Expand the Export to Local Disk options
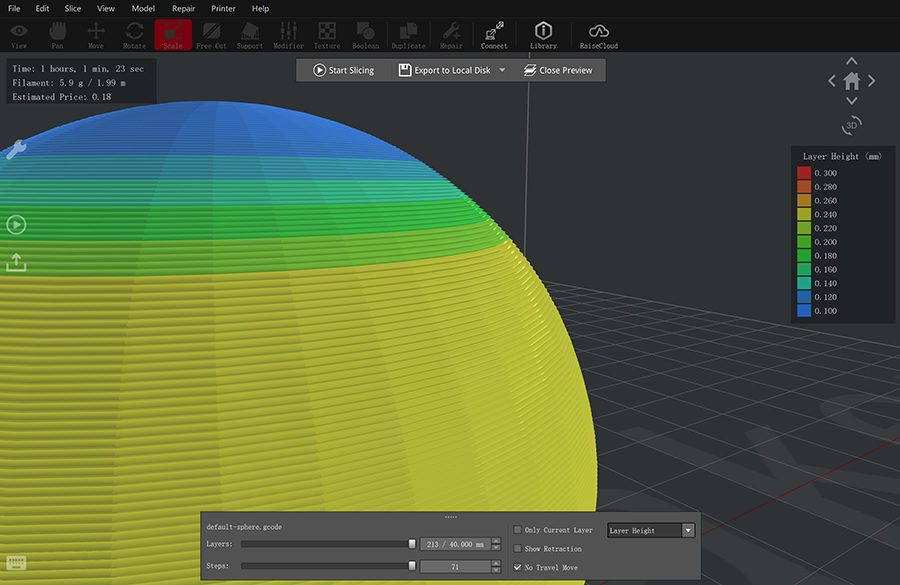The width and height of the screenshot is (900, 585). [x=502, y=70]
